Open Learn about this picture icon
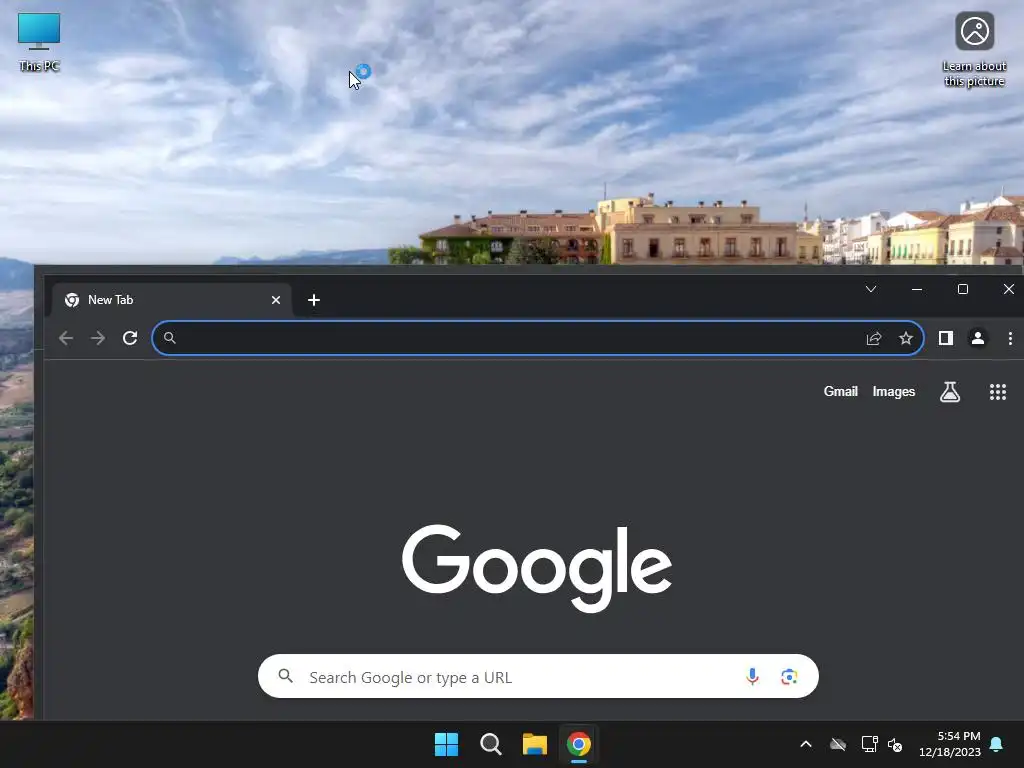The image size is (1024, 768). 974,49
